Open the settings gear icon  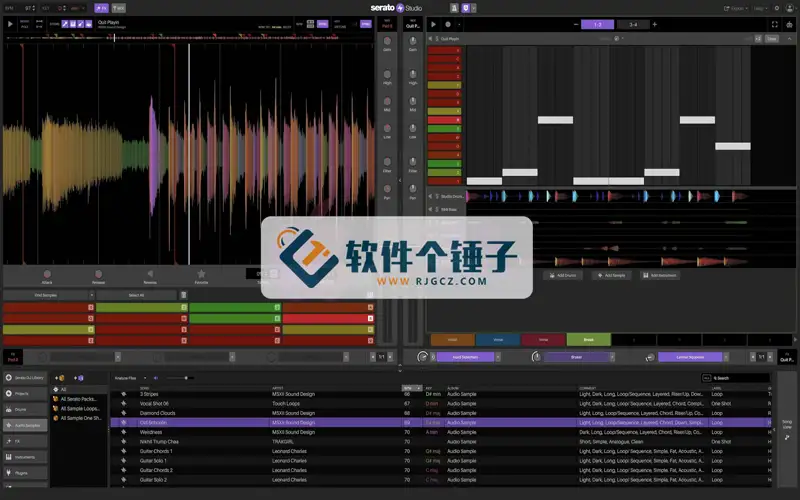[774, 8]
